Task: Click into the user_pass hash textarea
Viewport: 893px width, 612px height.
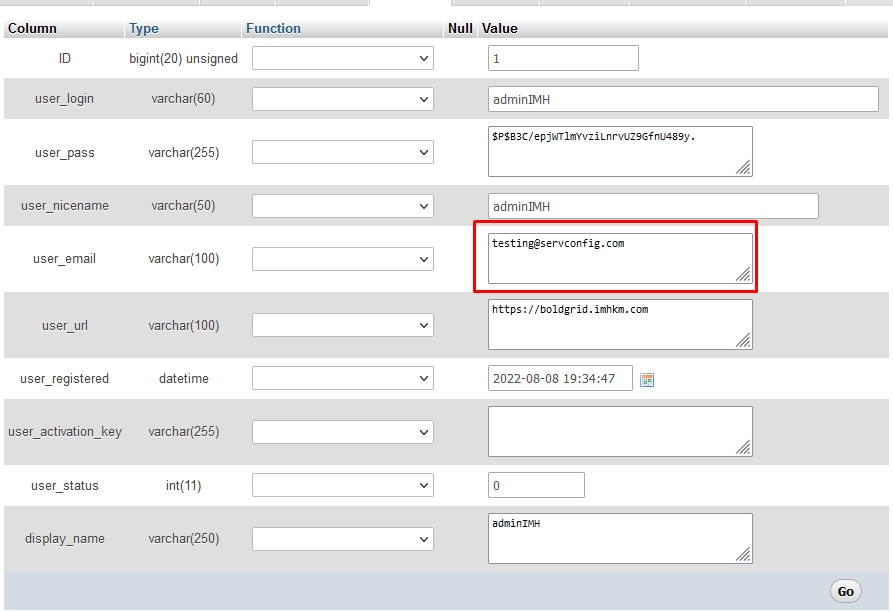Action: [619, 151]
